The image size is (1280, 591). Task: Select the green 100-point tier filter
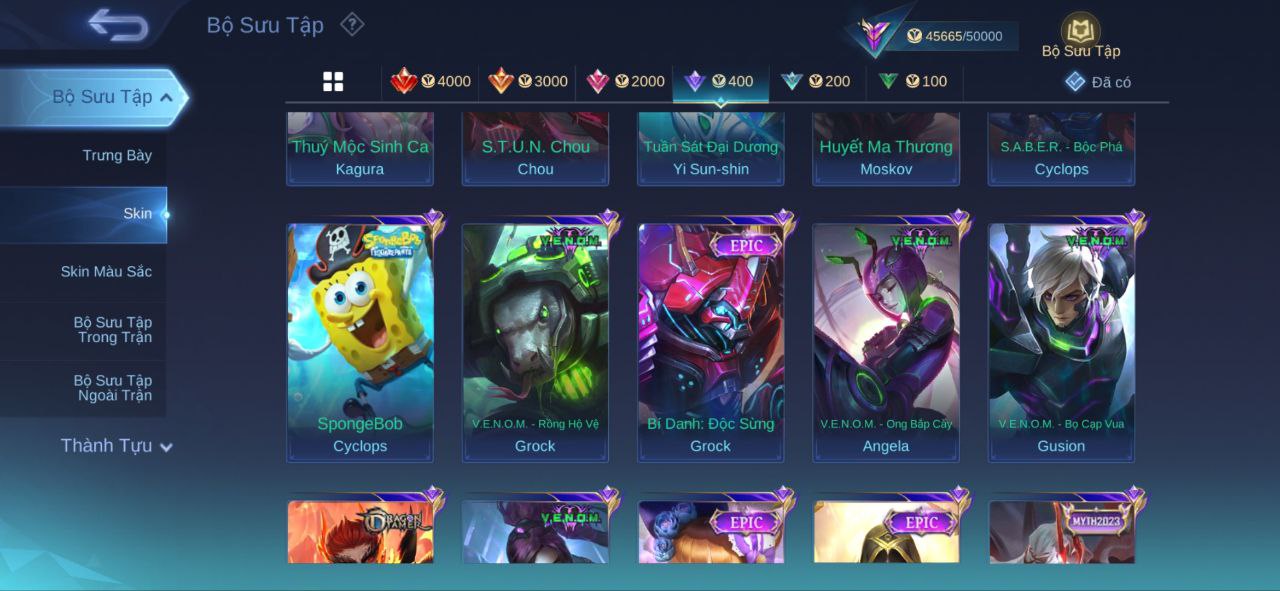point(913,81)
